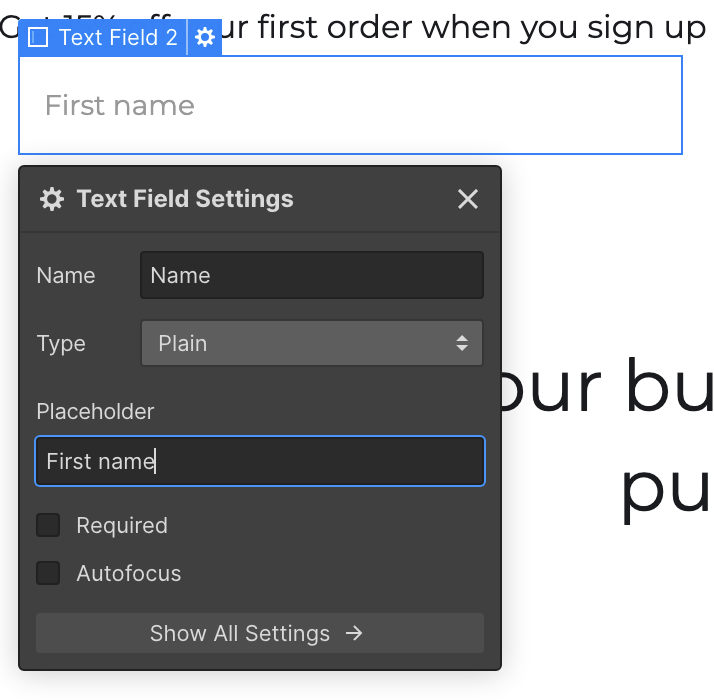The width and height of the screenshot is (714, 700).
Task: Click the Show All Settings button
Action: [x=260, y=633]
